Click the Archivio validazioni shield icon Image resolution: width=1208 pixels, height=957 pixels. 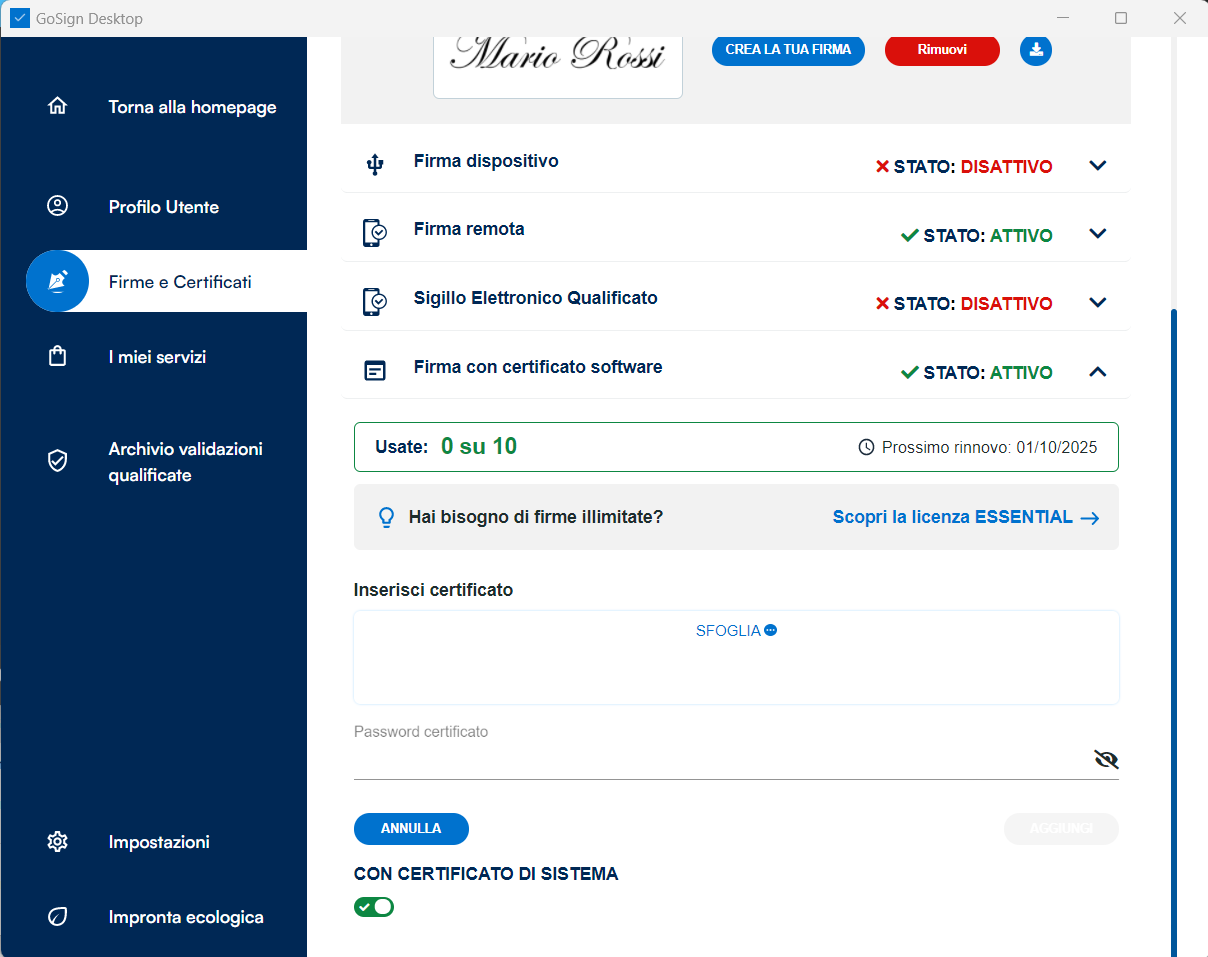(58, 461)
